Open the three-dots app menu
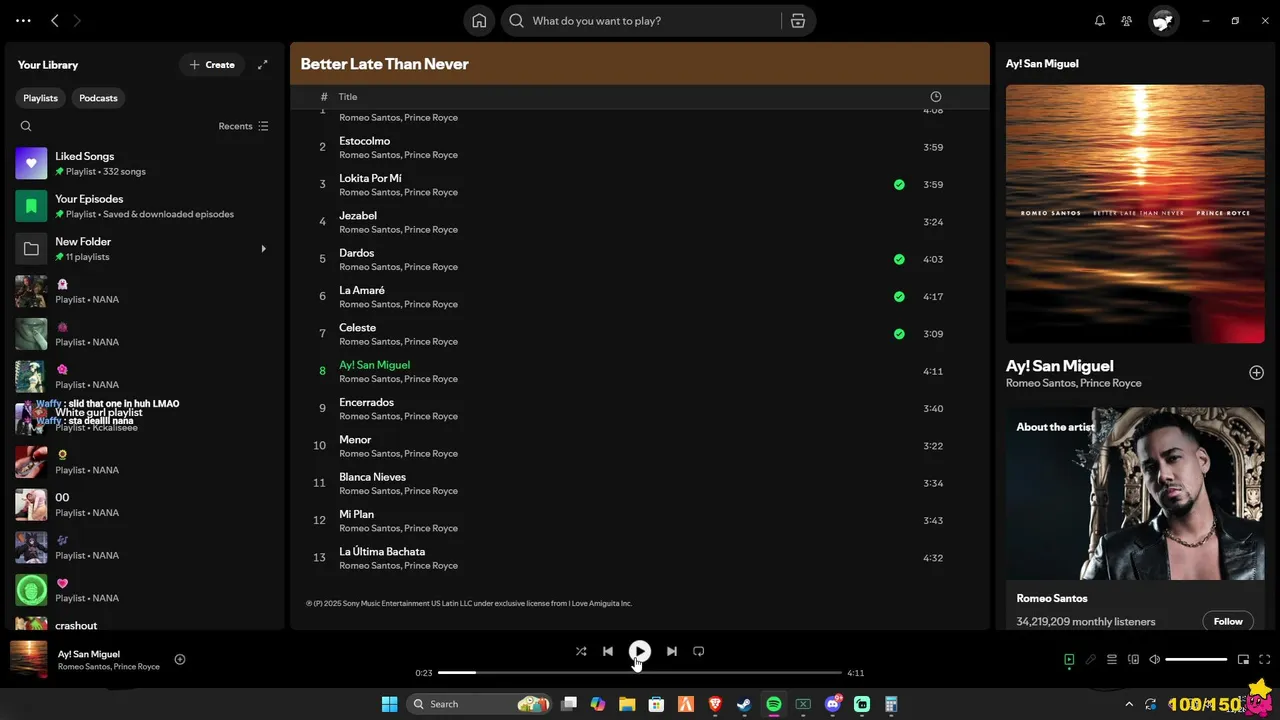This screenshot has height=720, width=1280. (x=23, y=21)
